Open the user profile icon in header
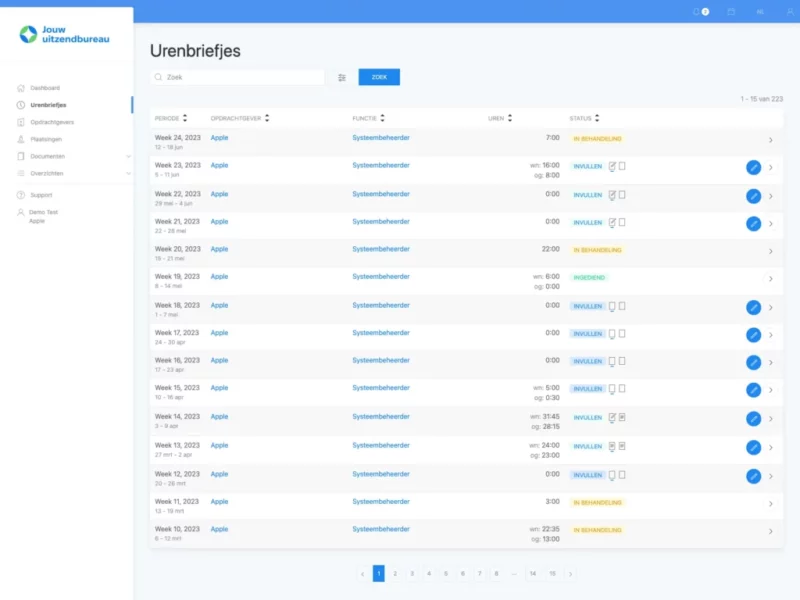This screenshot has width=800, height=600. click(790, 11)
